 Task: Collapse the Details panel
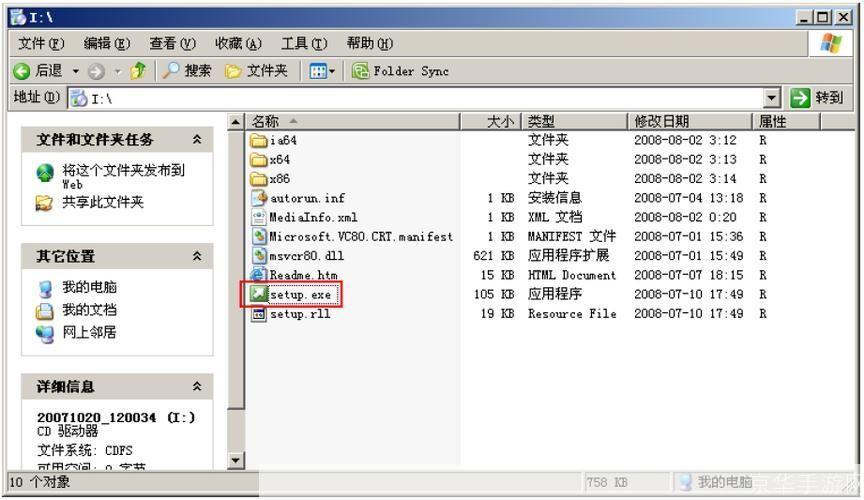tap(196, 386)
